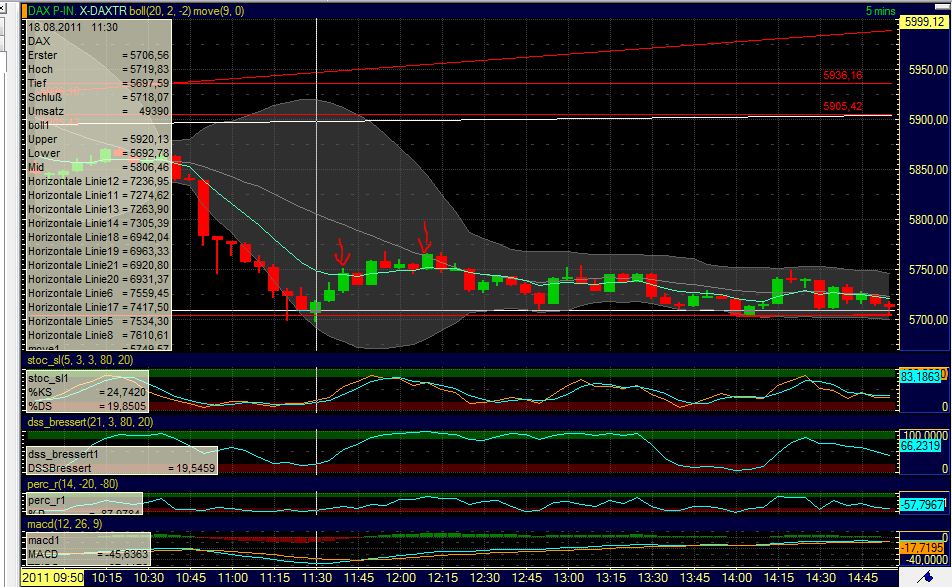
Task: Click the 11:15 time axis label
Action: pyautogui.click(x=274, y=577)
